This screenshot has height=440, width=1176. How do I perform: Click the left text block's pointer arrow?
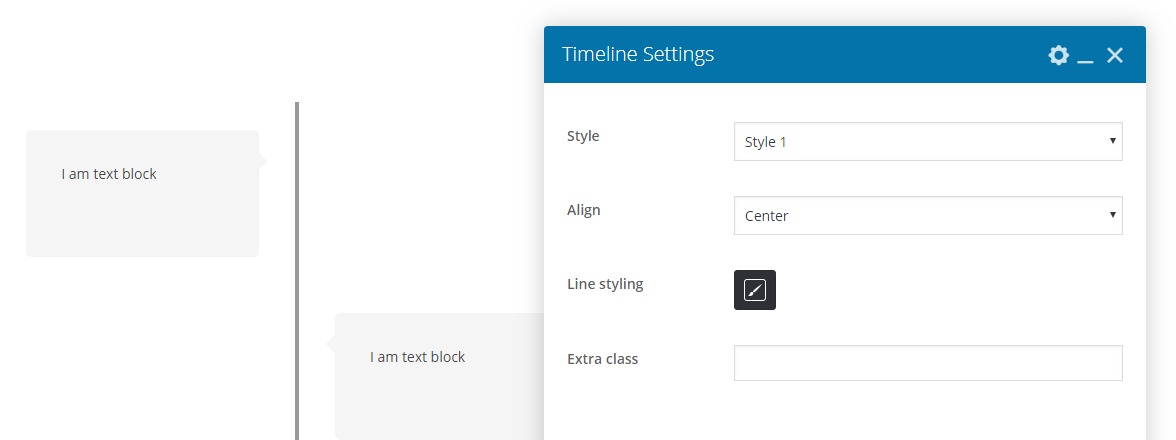point(263,161)
